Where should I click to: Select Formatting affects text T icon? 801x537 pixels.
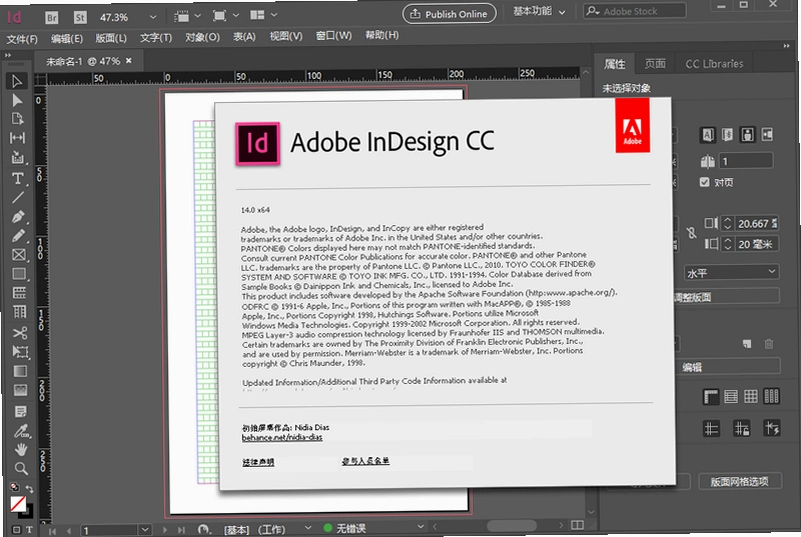(x=30, y=530)
